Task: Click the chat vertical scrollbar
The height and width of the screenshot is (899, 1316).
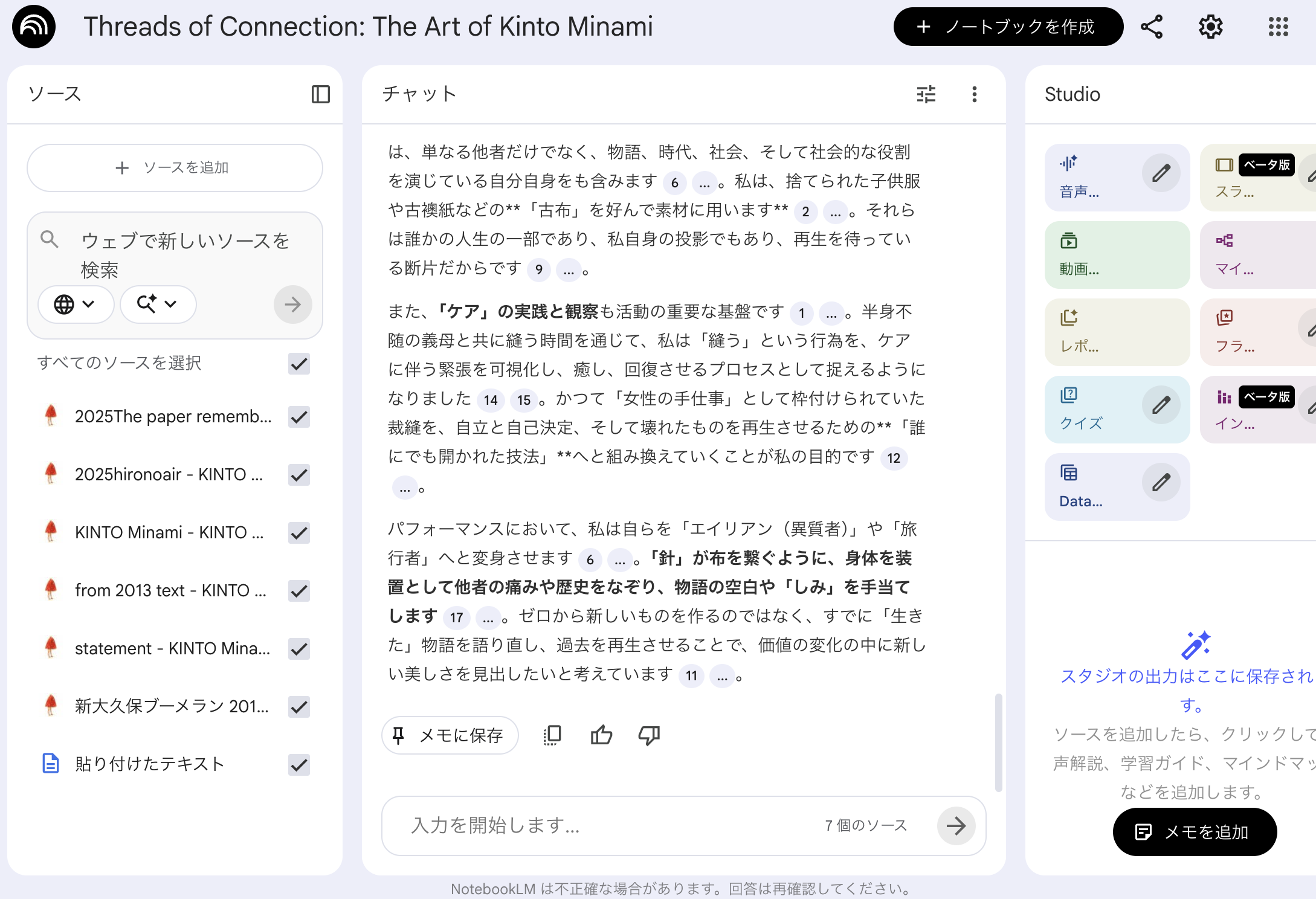Action: 998,742
